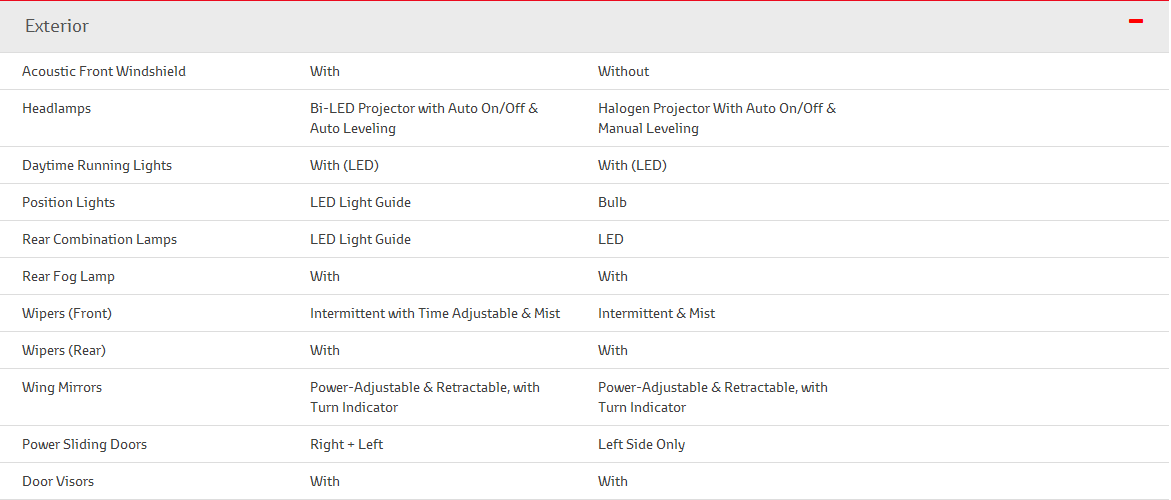The width and height of the screenshot is (1171, 500).
Task: Select the Bulb value for Position Lights
Action: click(612, 203)
